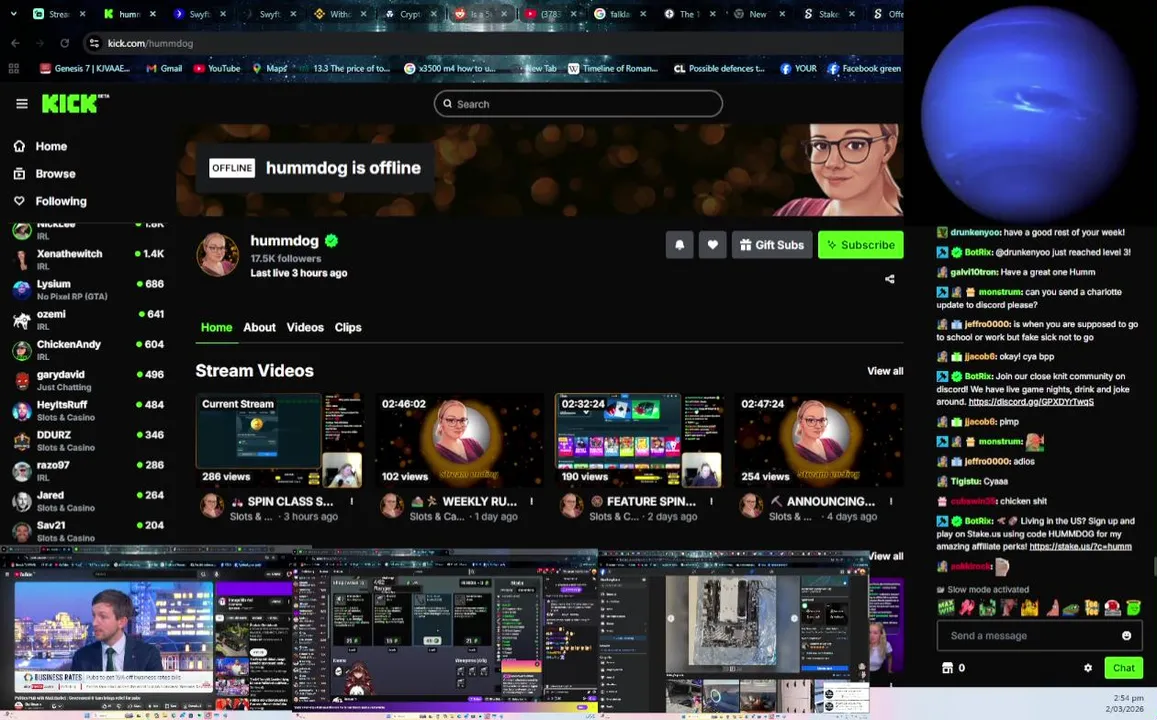Open Xenathewitch channel in sidebar
1157x720 pixels.
coord(89,259)
